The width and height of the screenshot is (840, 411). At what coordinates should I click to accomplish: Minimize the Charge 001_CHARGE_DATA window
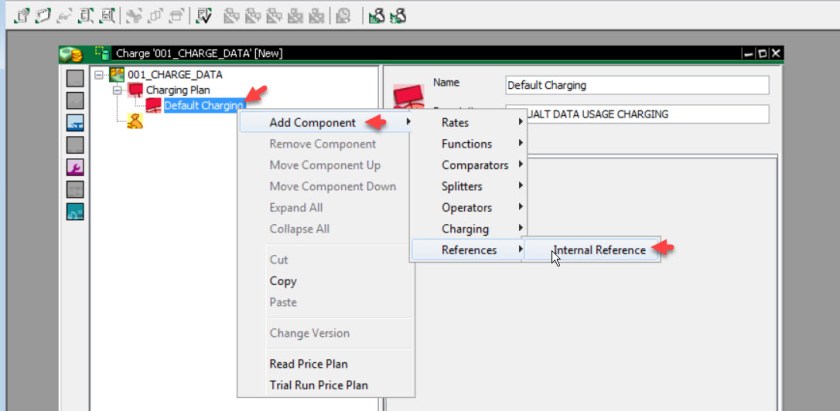749,53
